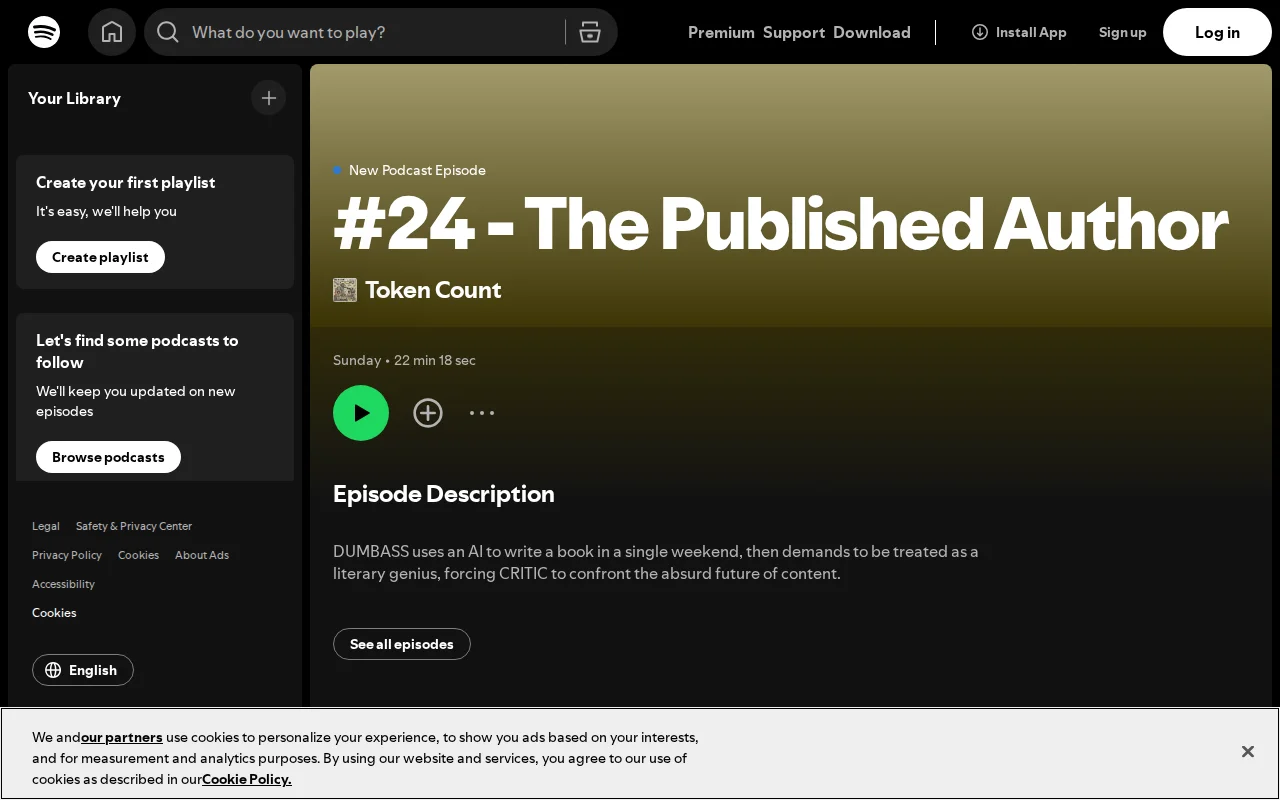Click globe icon on language button
Viewport: 1280px width, 800px height.
[x=53, y=670]
